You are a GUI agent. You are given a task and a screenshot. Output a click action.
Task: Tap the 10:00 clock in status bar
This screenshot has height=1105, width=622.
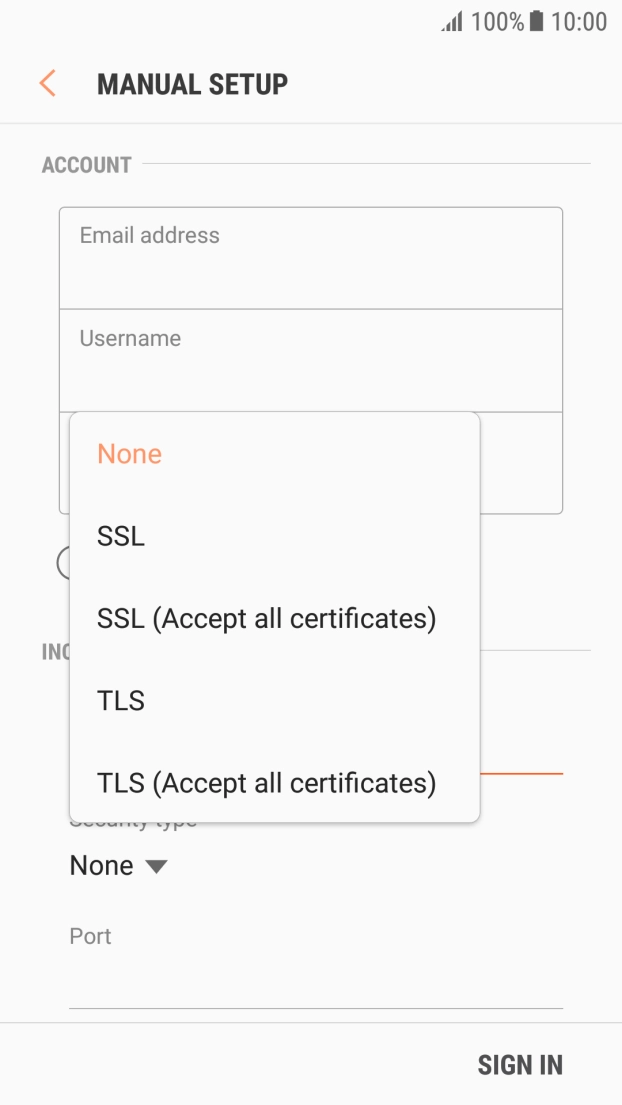[x=579, y=22]
